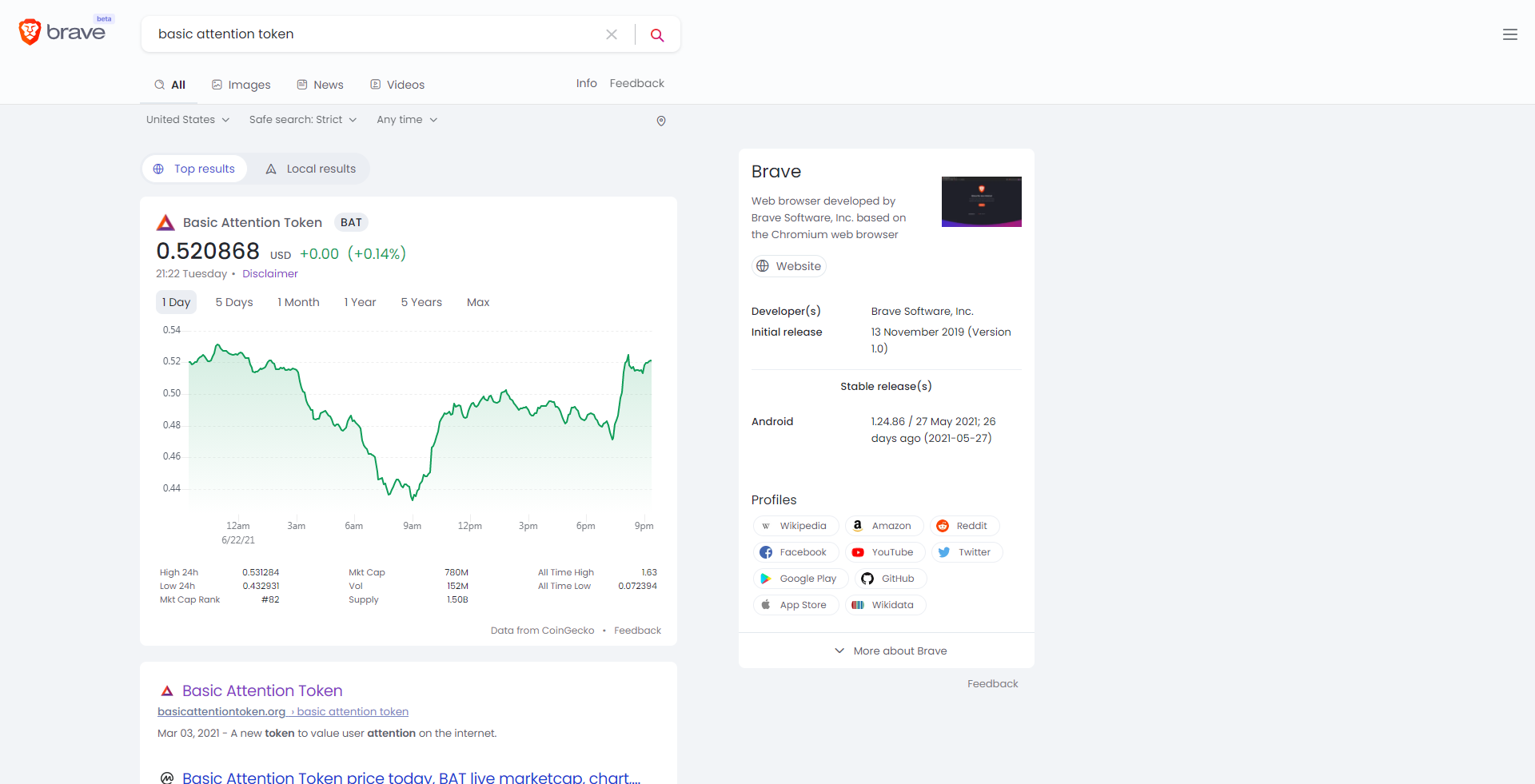Switch to the Images tab
Screen dimensions: 1535x784
point(241,85)
